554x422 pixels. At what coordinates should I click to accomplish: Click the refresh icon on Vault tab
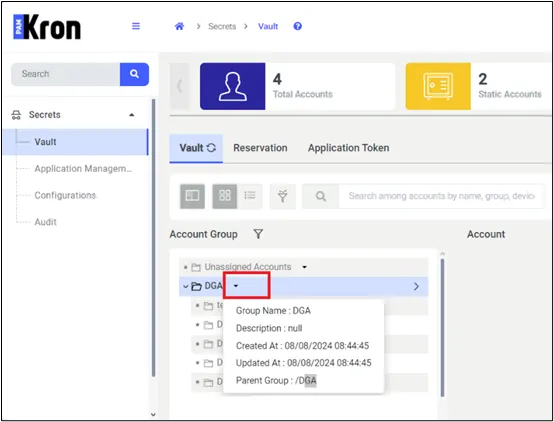211,148
